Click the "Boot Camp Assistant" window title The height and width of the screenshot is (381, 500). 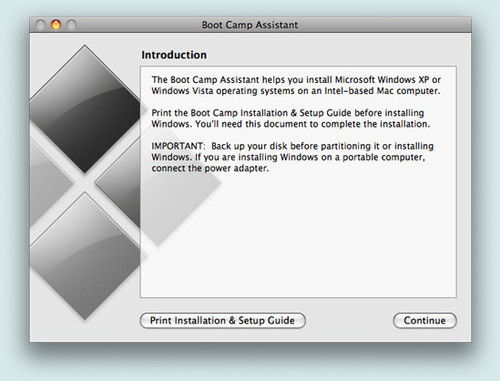[x=250, y=25]
